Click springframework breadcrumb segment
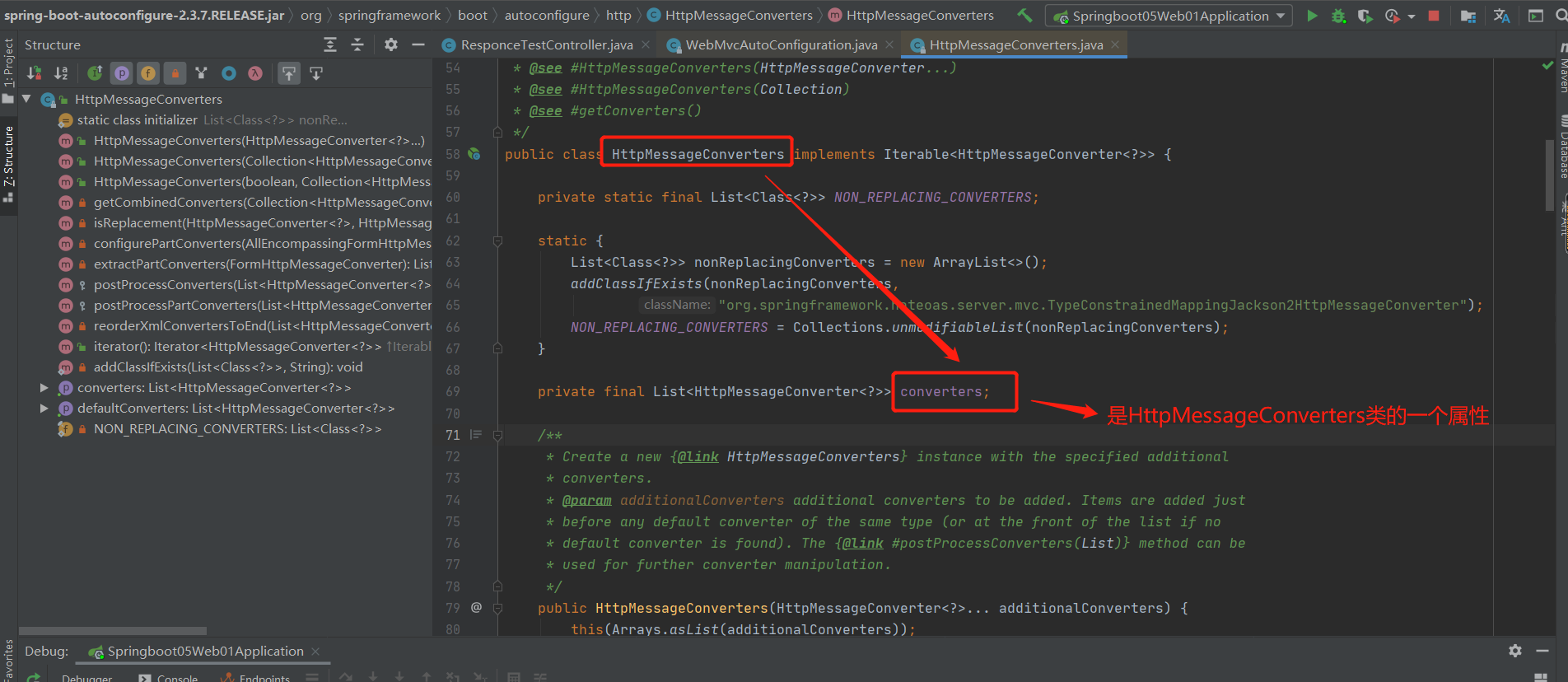The image size is (1568, 682). 390,15
